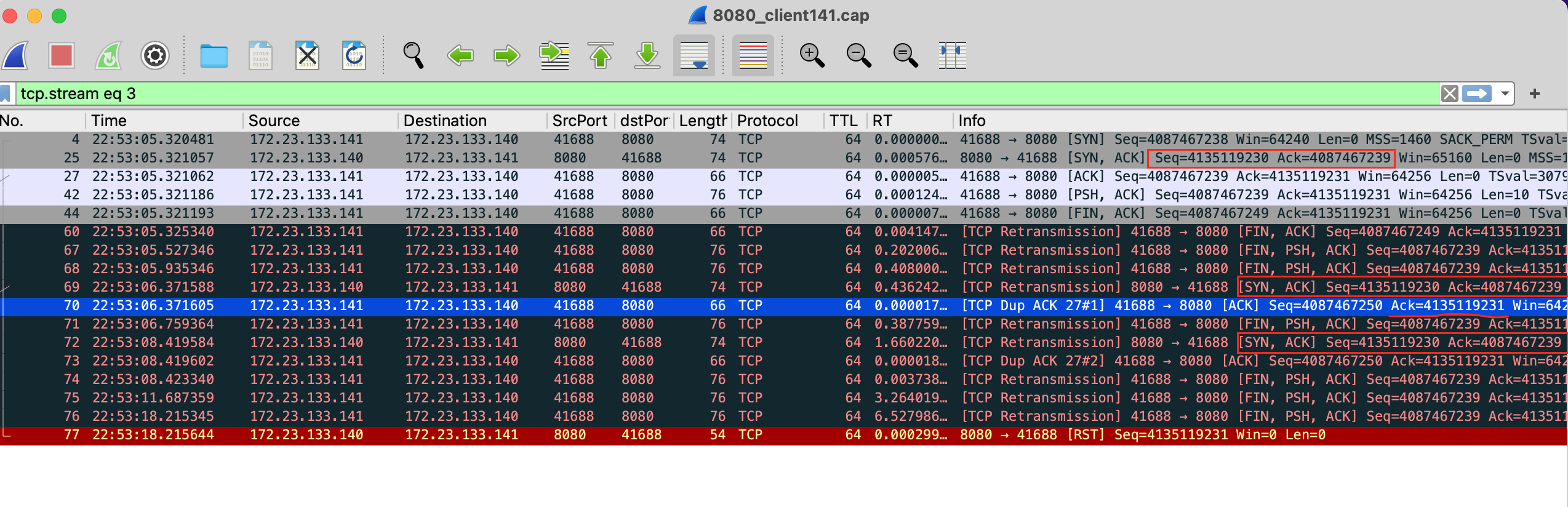1568x507 pixels.
Task: Sort by the Time column
Action: point(164,121)
